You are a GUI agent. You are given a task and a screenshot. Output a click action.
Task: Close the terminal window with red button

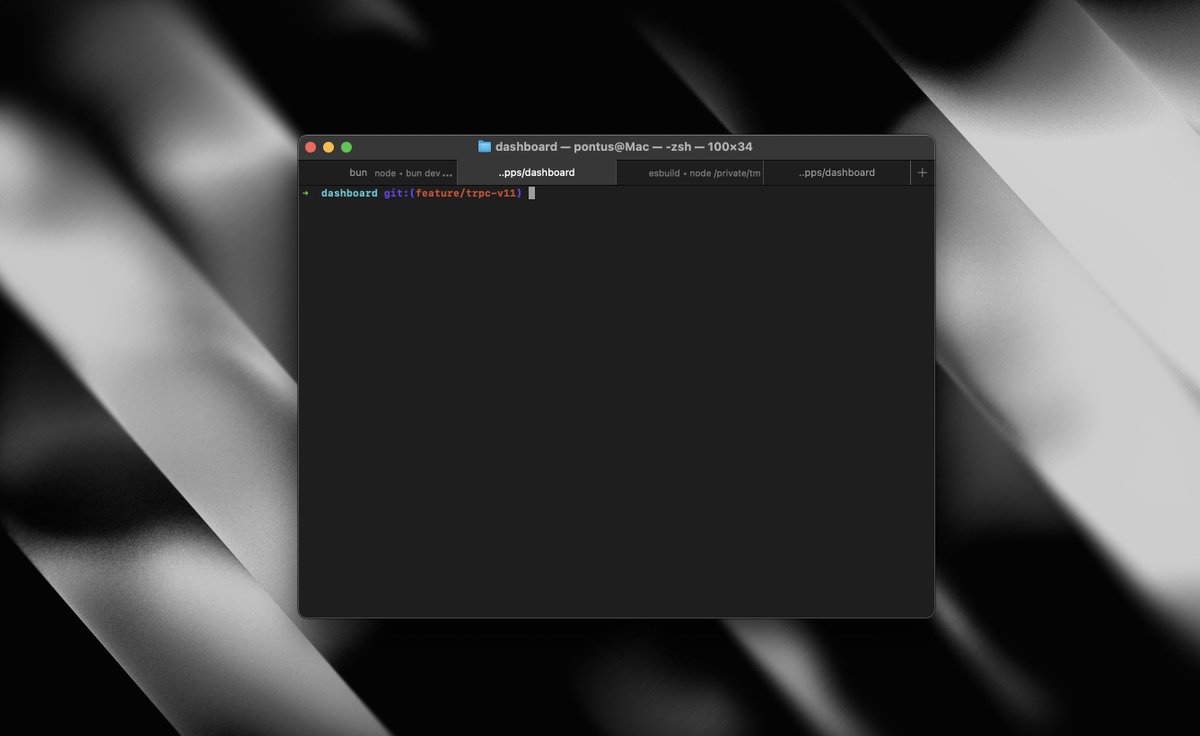pyautogui.click(x=310, y=147)
